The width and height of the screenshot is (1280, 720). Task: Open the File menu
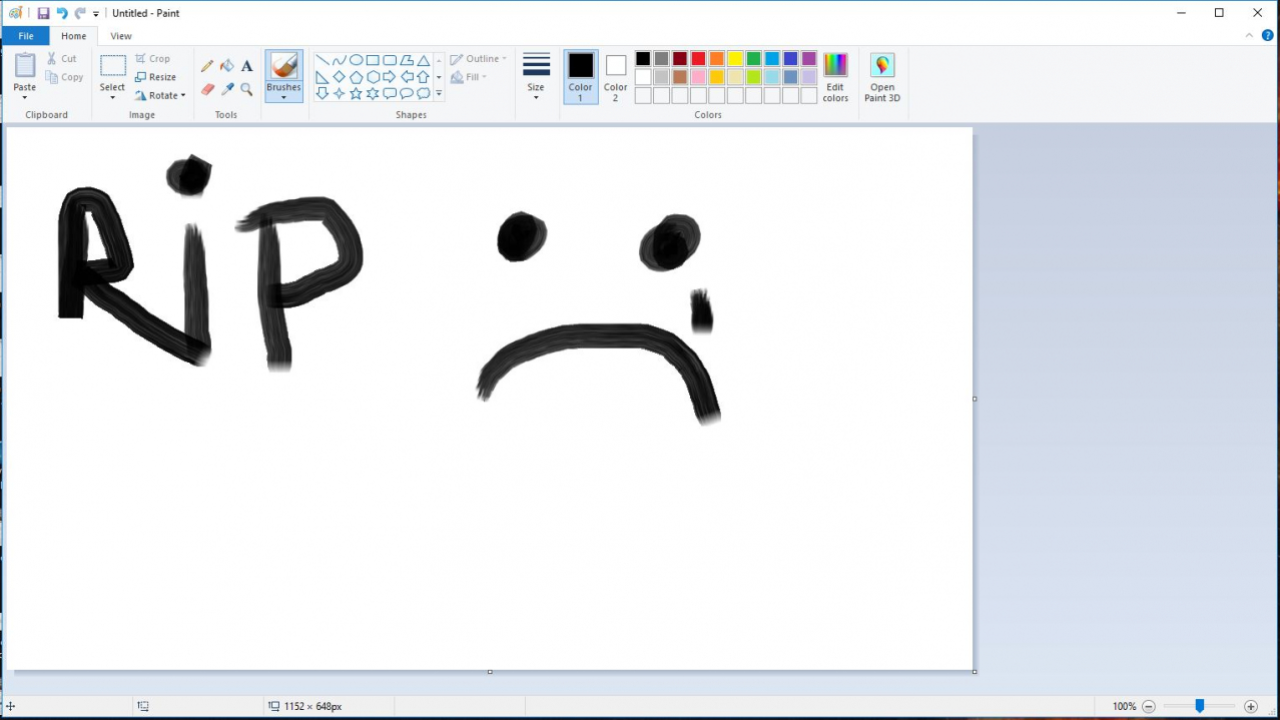(26, 36)
